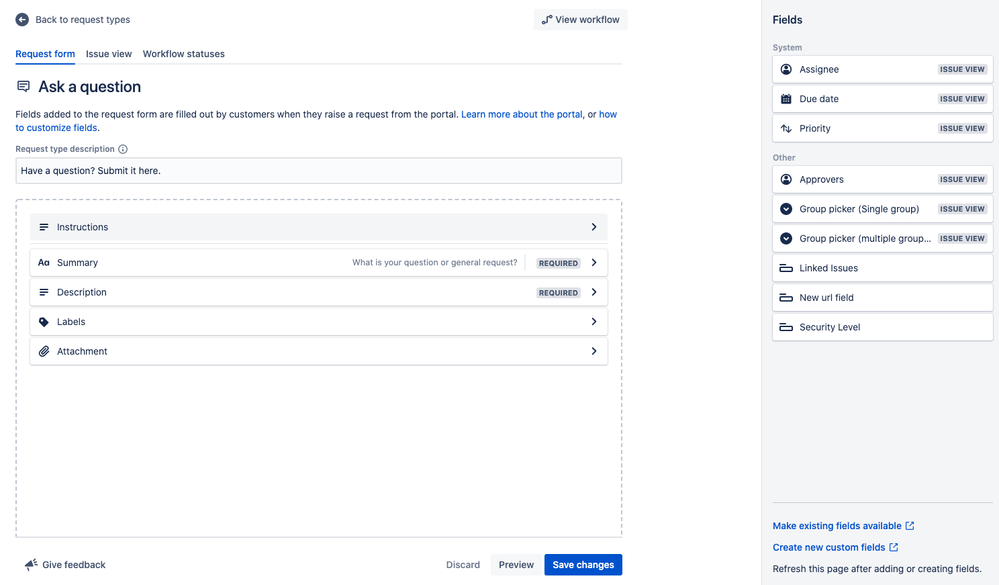Click the New url field icon

pos(786,298)
